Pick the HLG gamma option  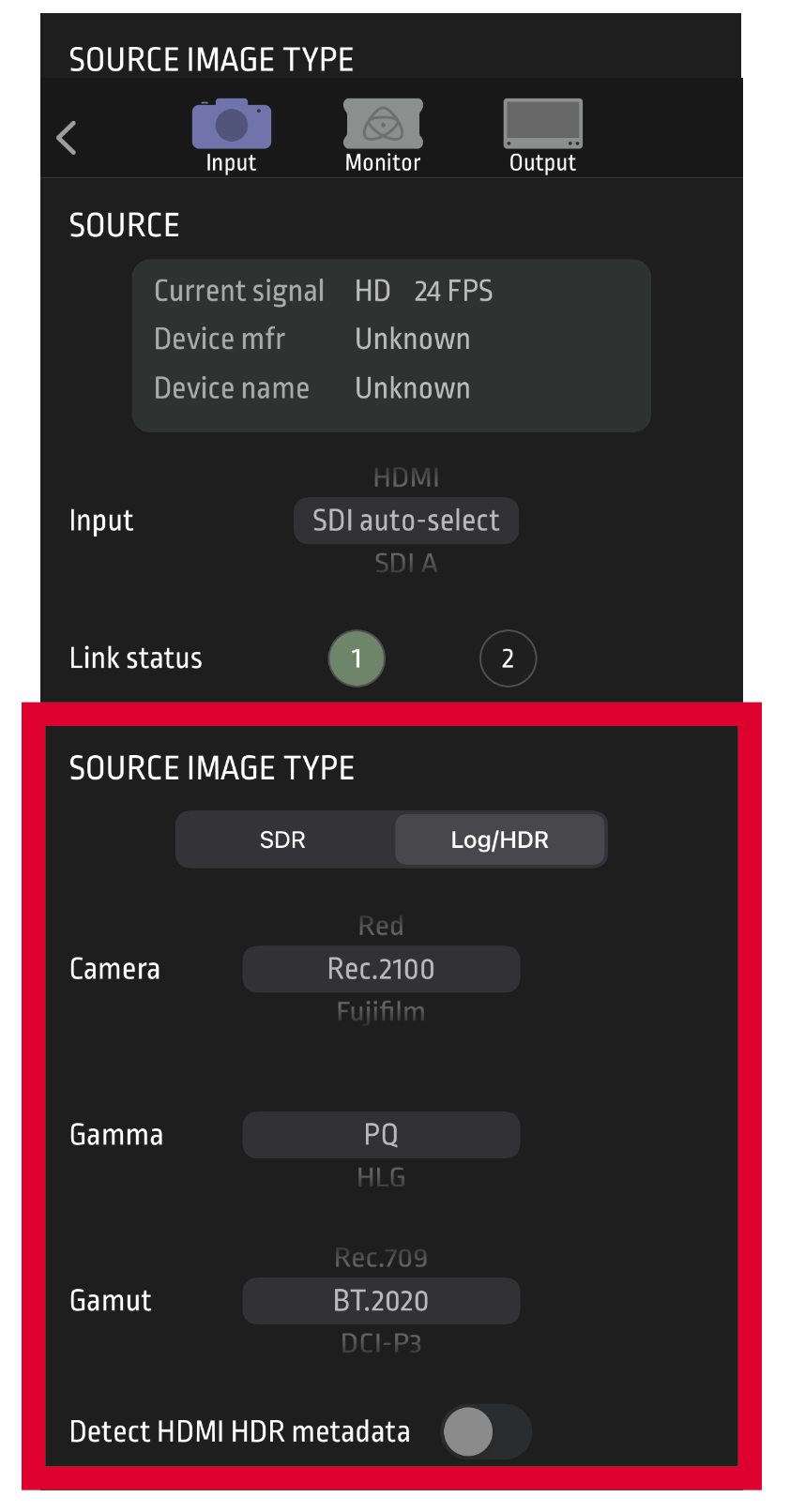point(381,1177)
